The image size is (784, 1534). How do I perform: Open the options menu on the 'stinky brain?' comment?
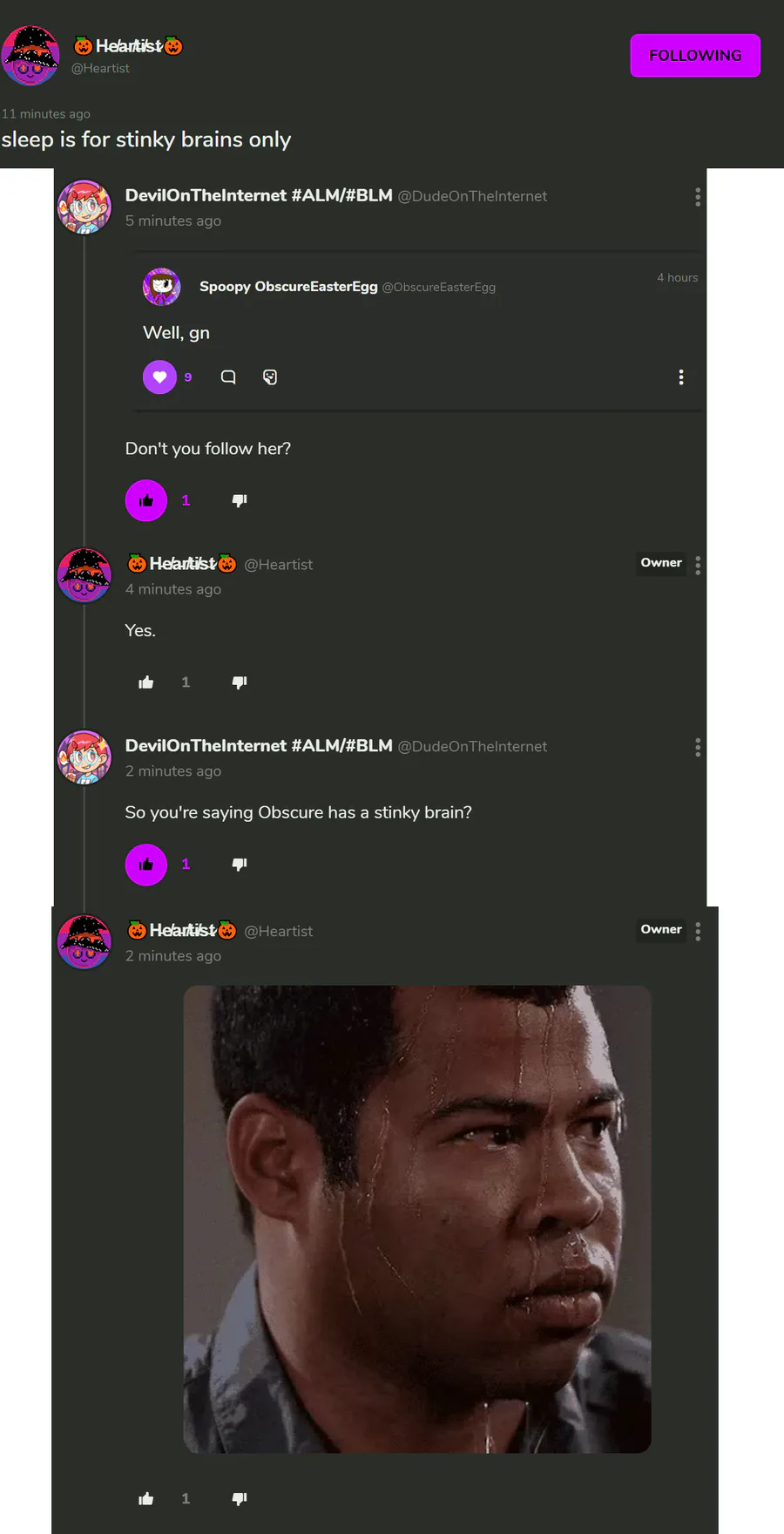pos(698,747)
